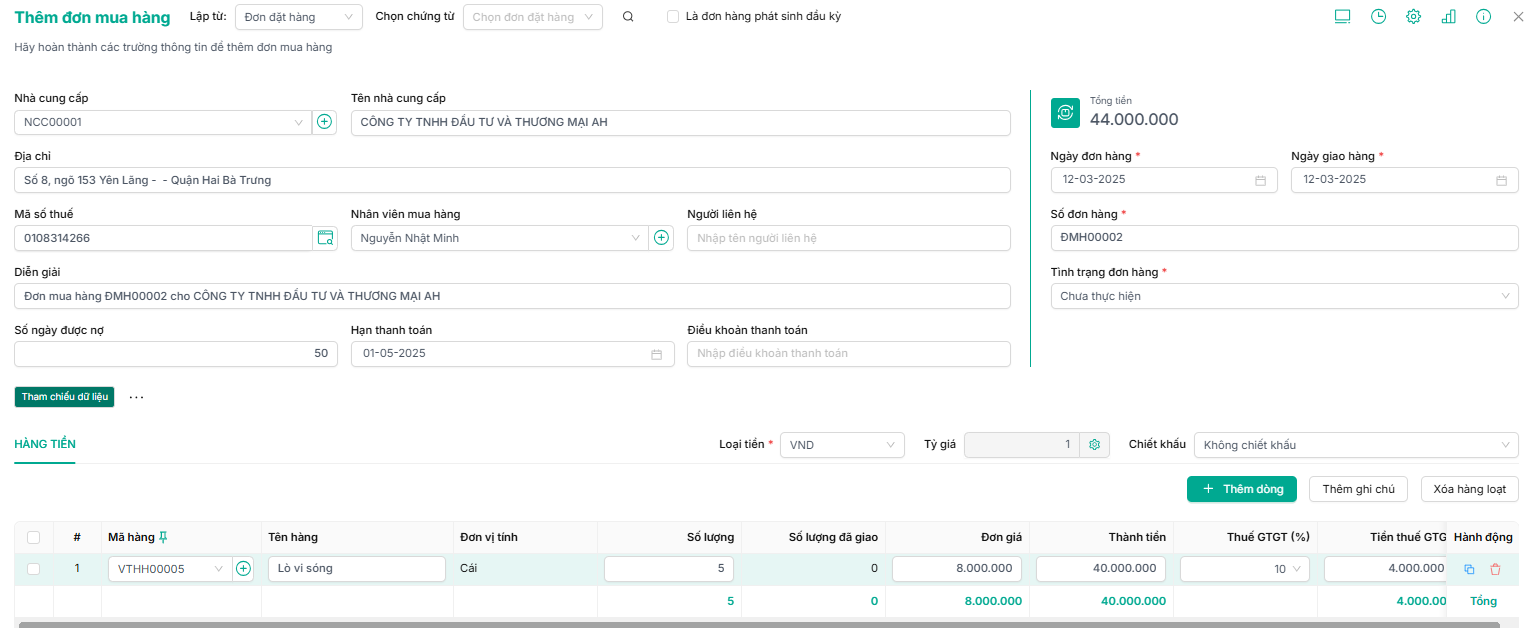The width and height of the screenshot is (1528, 628).
Task: Click the Xóa hàng loạt button
Action: coord(1469,489)
